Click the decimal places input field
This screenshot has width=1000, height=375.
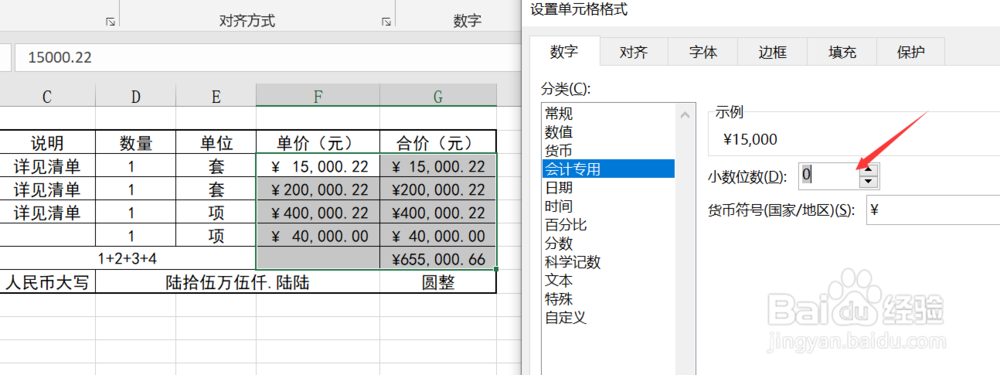coord(828,175)
